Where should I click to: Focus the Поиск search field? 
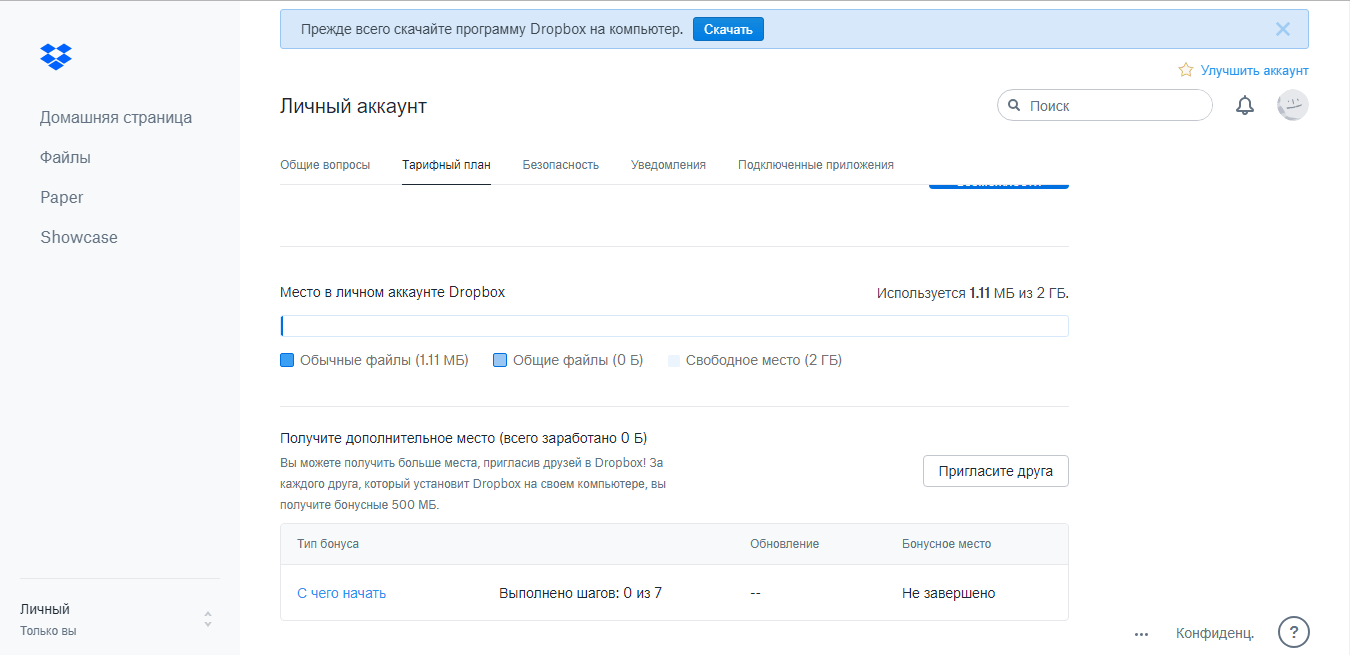click(x=1105, y=105)
